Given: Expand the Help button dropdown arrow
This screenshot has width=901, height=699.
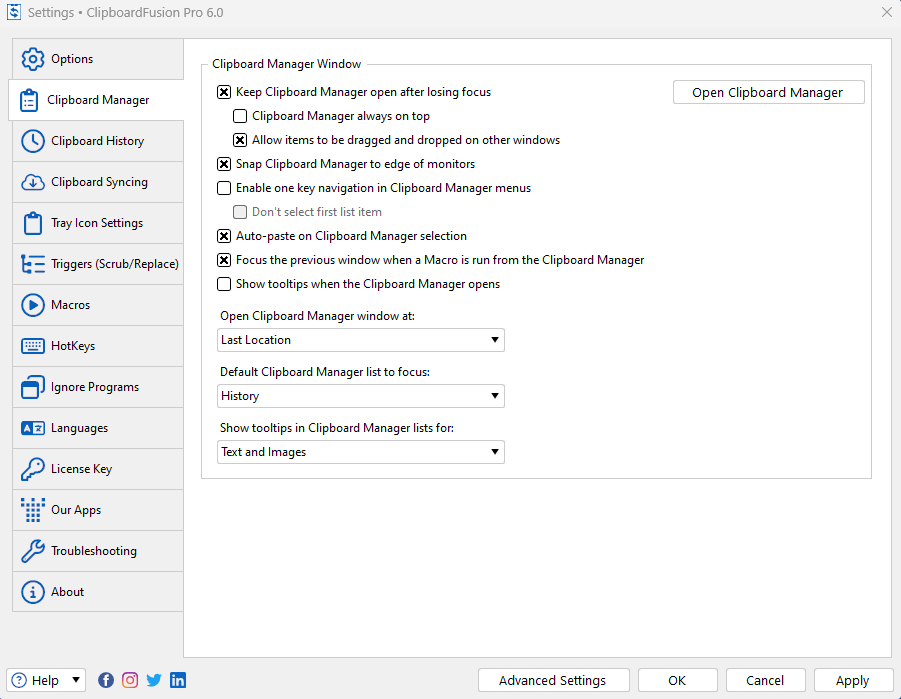Looking at the screenshot, I should click(76, 681).
